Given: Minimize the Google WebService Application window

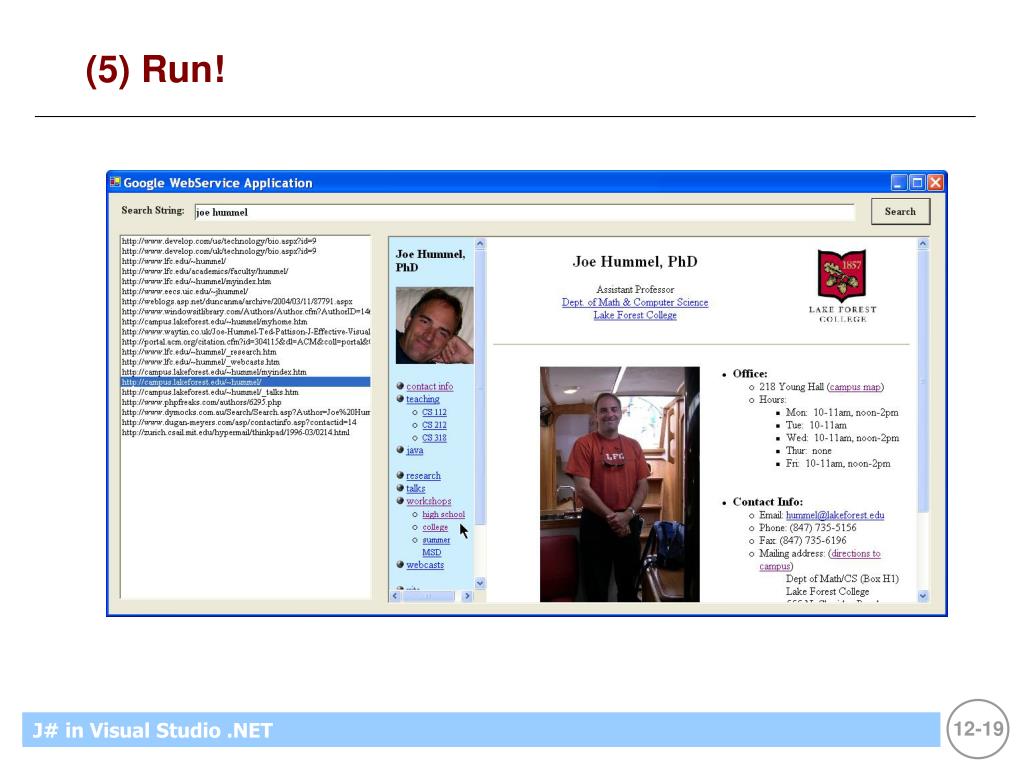Looking at the screenshot, I should coord(899,183).
